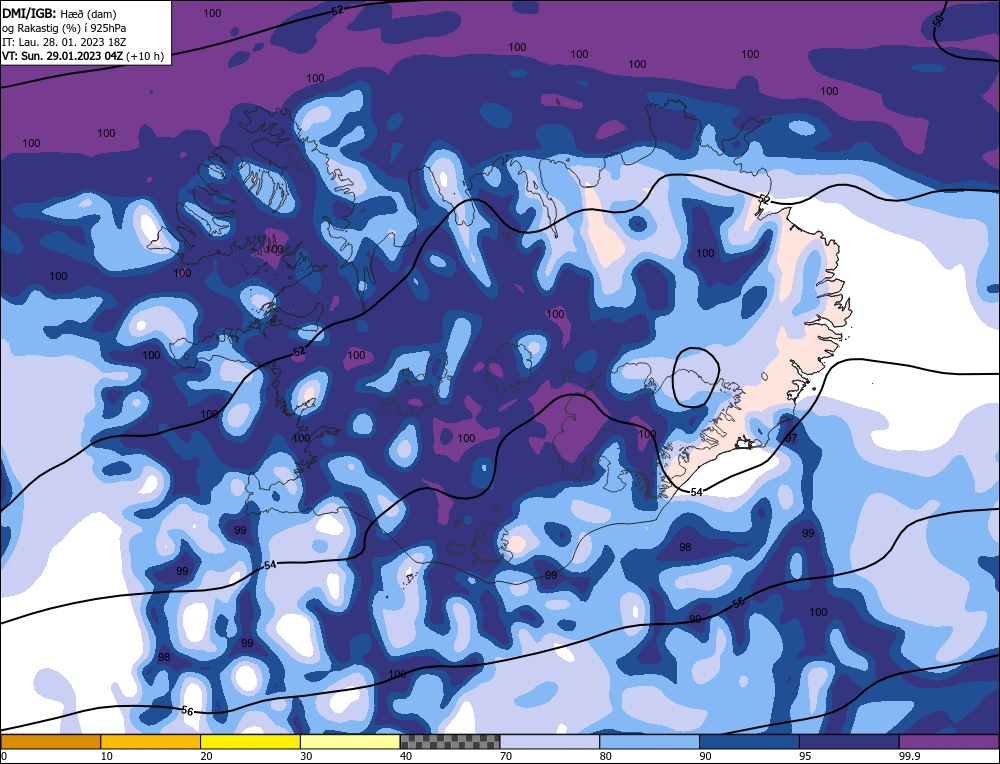Image resolution: width=1000 pixels, height=764 pixels.
Task: Select the purple above-99.9 legend swatch
Action: point(949,742)
